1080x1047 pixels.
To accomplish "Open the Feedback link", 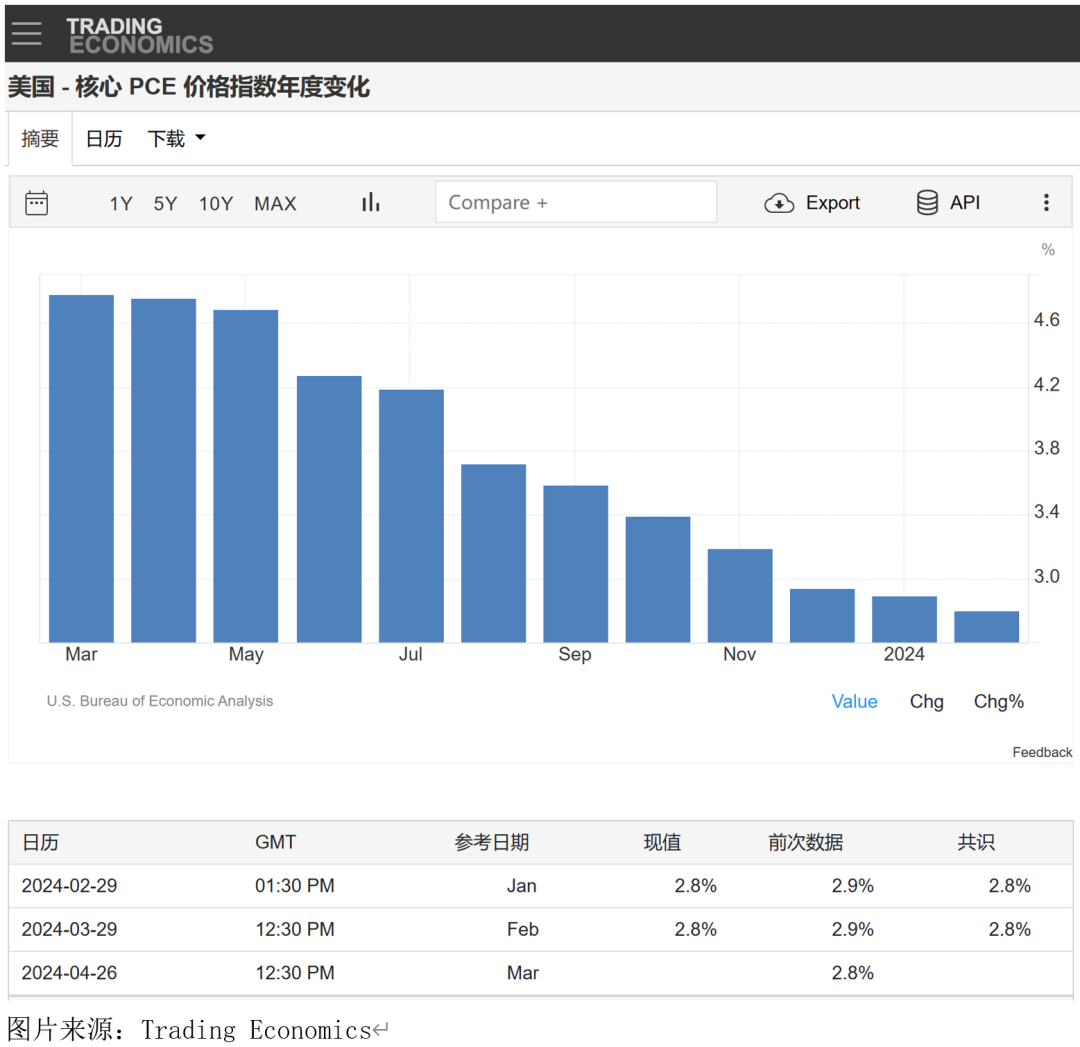I will (x=1042, y=752).
